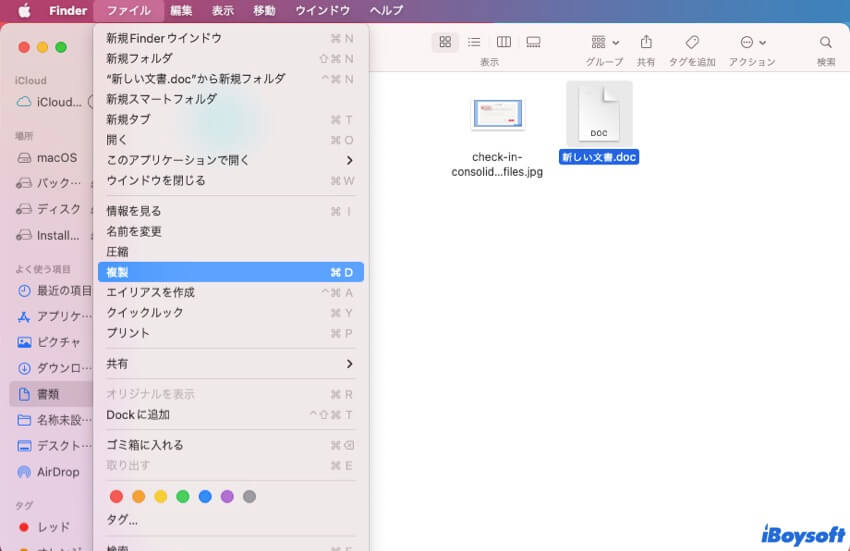Apply the orange tag color dot
Image resolution: width=850 pixels, height=551 pixels.
(138, 496)
